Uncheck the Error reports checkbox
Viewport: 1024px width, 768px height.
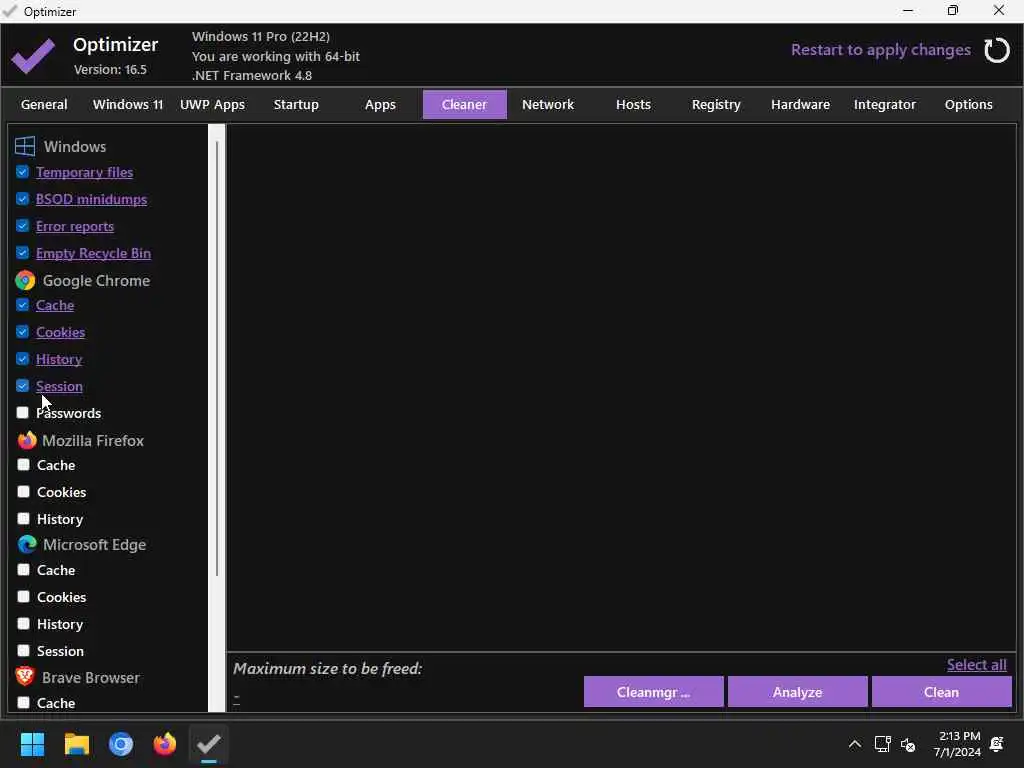[x=22, y=225]
